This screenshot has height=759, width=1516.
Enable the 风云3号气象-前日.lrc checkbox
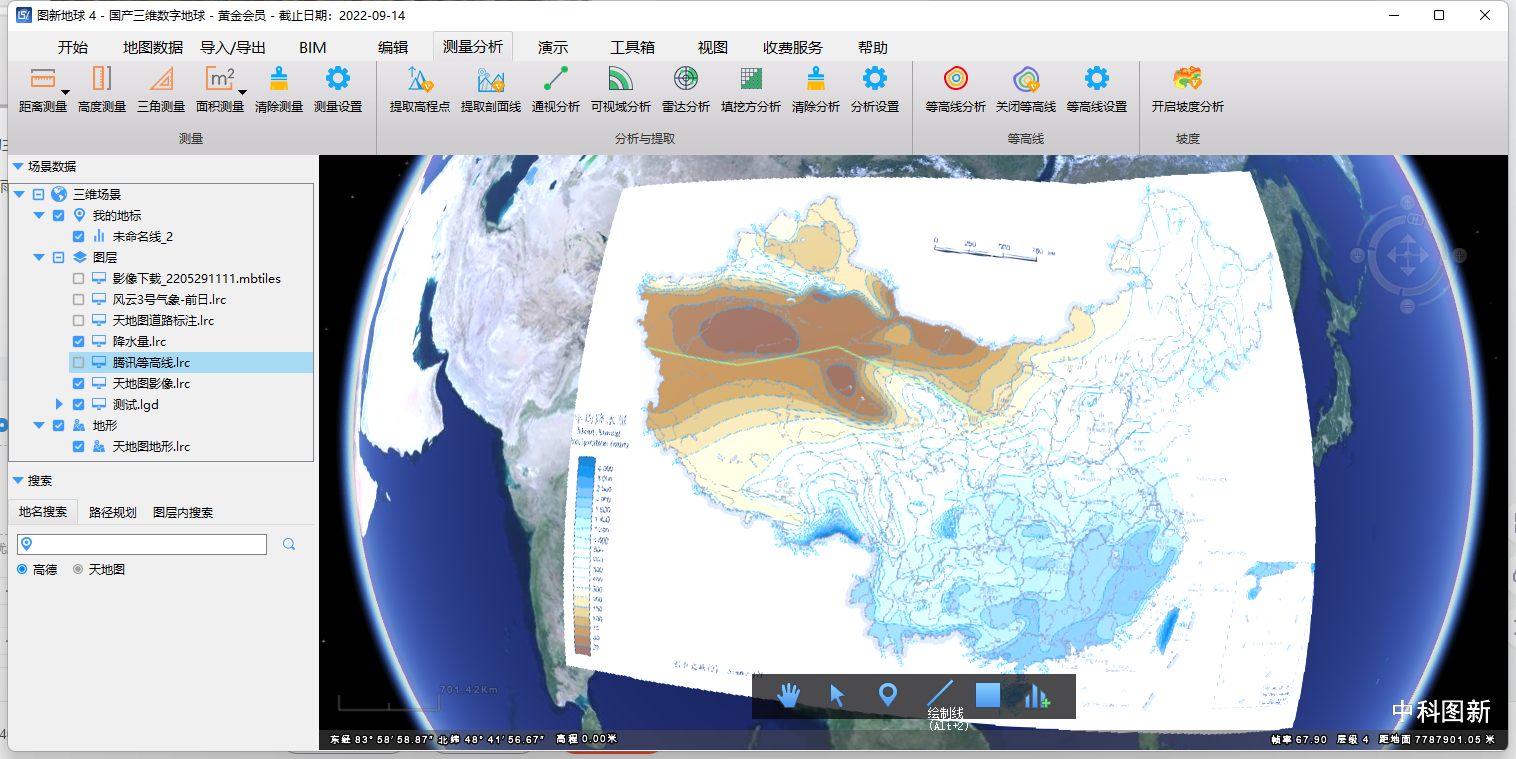point(79,299)
